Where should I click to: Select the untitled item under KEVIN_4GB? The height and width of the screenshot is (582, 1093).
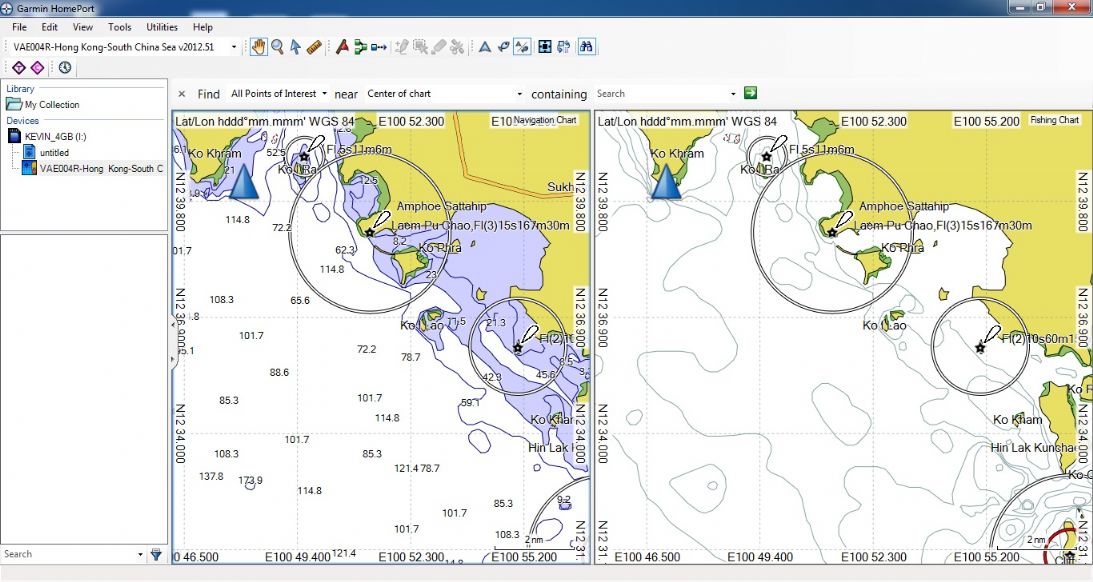tap(54, 152)
